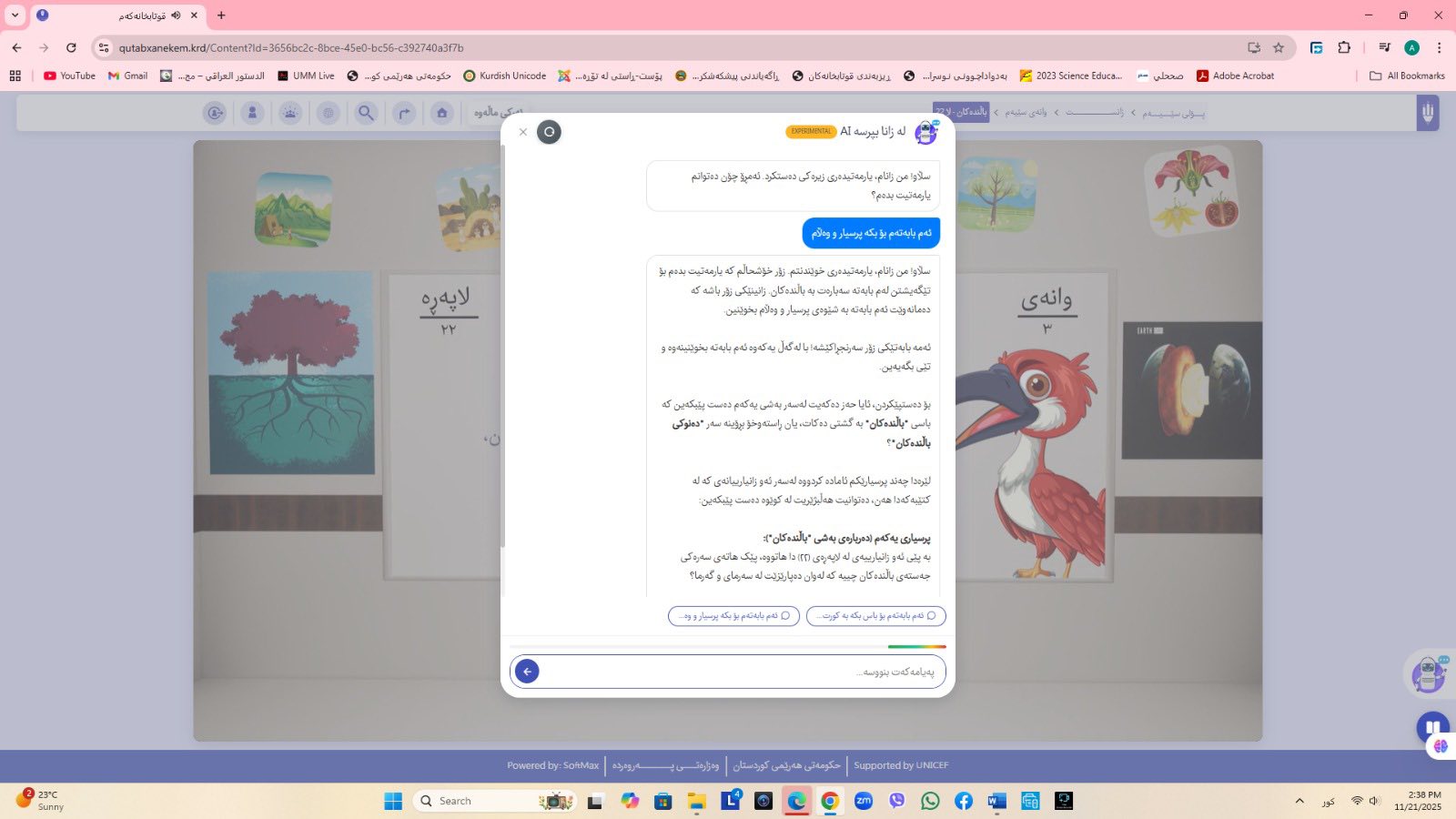The width and height of the screenshot is (1456, 819).
Task: Select the question-and-answer suggestion chip
Action: pyautogui.click(x=733, y=616)
